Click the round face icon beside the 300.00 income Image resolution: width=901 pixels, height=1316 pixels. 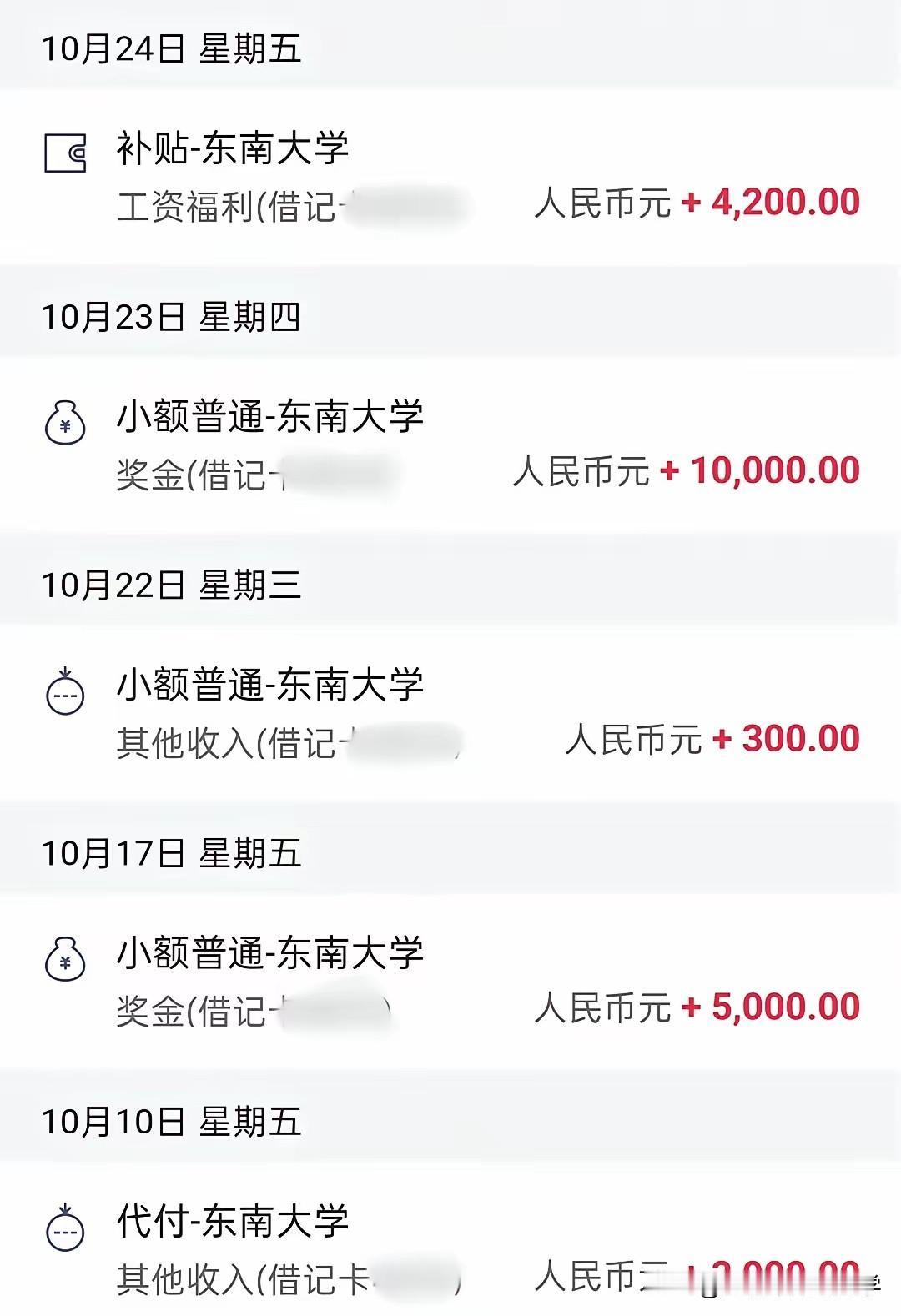pyautogui.click(x=65, y=691)
